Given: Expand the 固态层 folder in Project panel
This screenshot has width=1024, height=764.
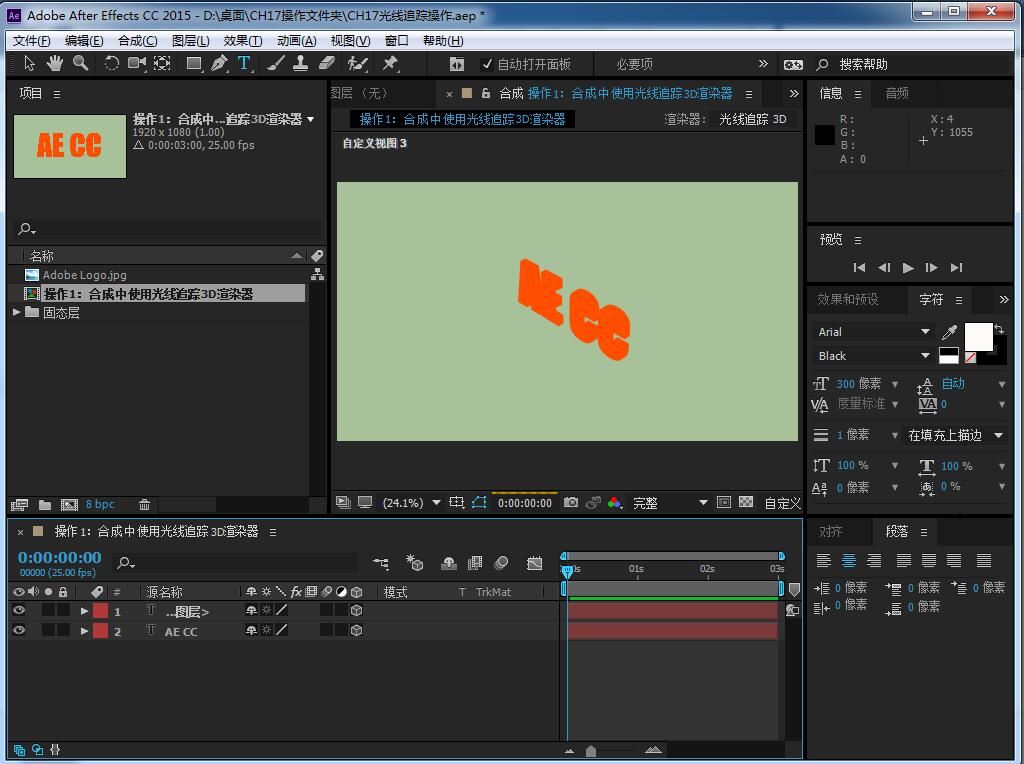Looking at the screenshot, I should coord(17,313).
